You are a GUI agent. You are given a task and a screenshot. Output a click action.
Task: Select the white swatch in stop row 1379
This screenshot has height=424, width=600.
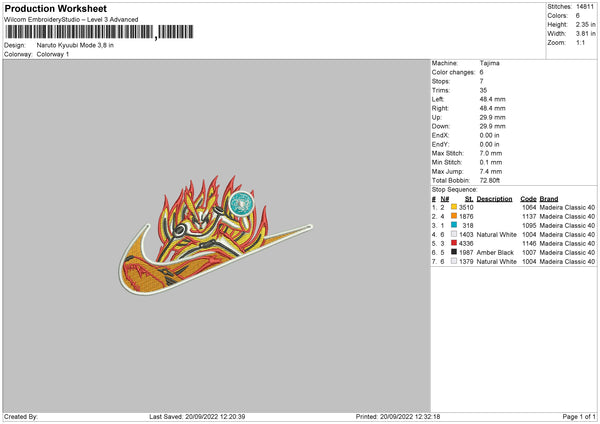coord(454,261)
